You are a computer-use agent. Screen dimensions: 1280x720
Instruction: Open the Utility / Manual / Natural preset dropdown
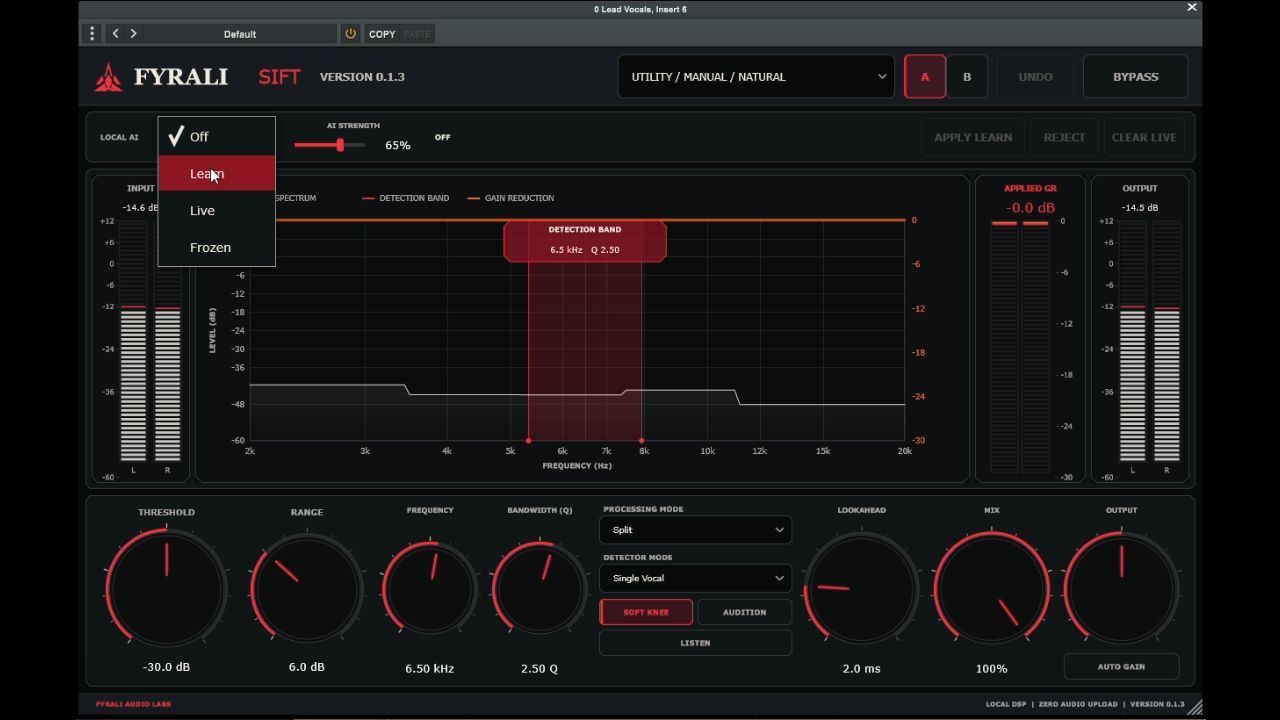(x=756, y=77)
